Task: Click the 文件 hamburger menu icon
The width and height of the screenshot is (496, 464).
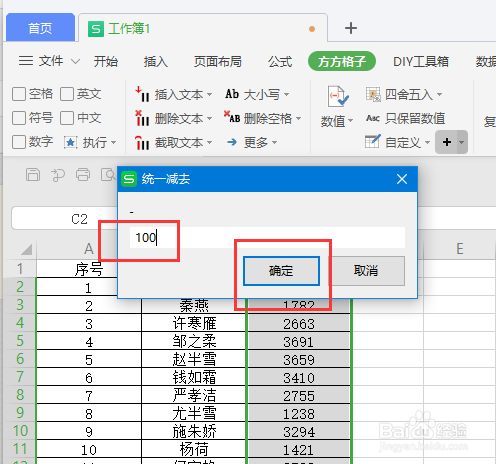Action: [x=26, y=61]
